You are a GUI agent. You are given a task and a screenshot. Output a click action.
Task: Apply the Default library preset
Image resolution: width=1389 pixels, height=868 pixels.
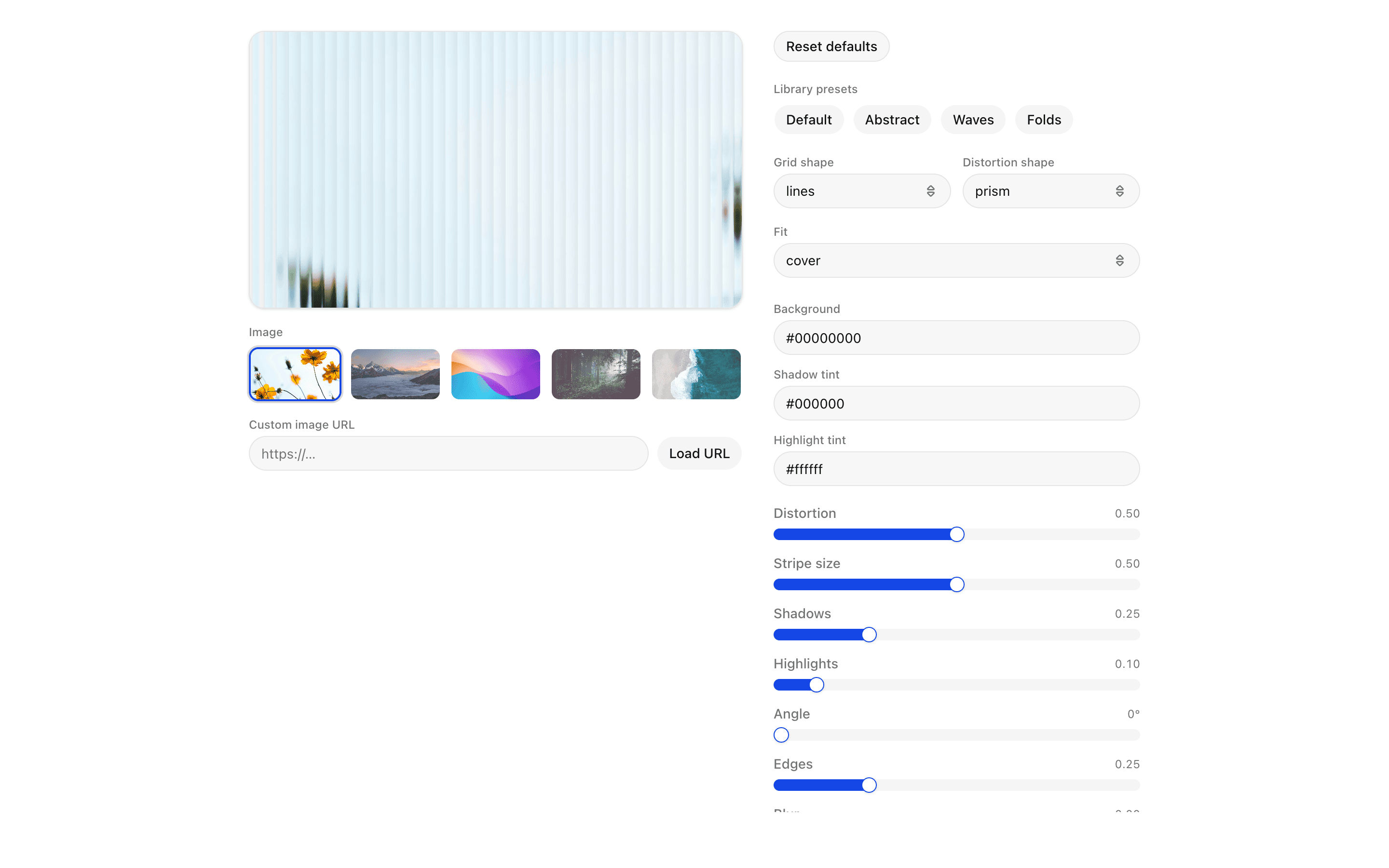[x=808, y=120]
